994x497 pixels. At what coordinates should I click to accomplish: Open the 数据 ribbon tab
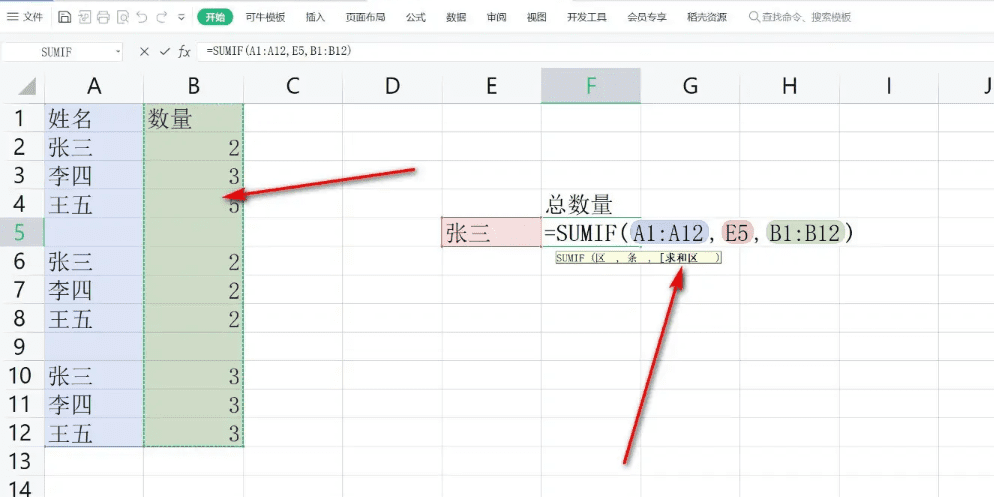(x=456, y=17)
